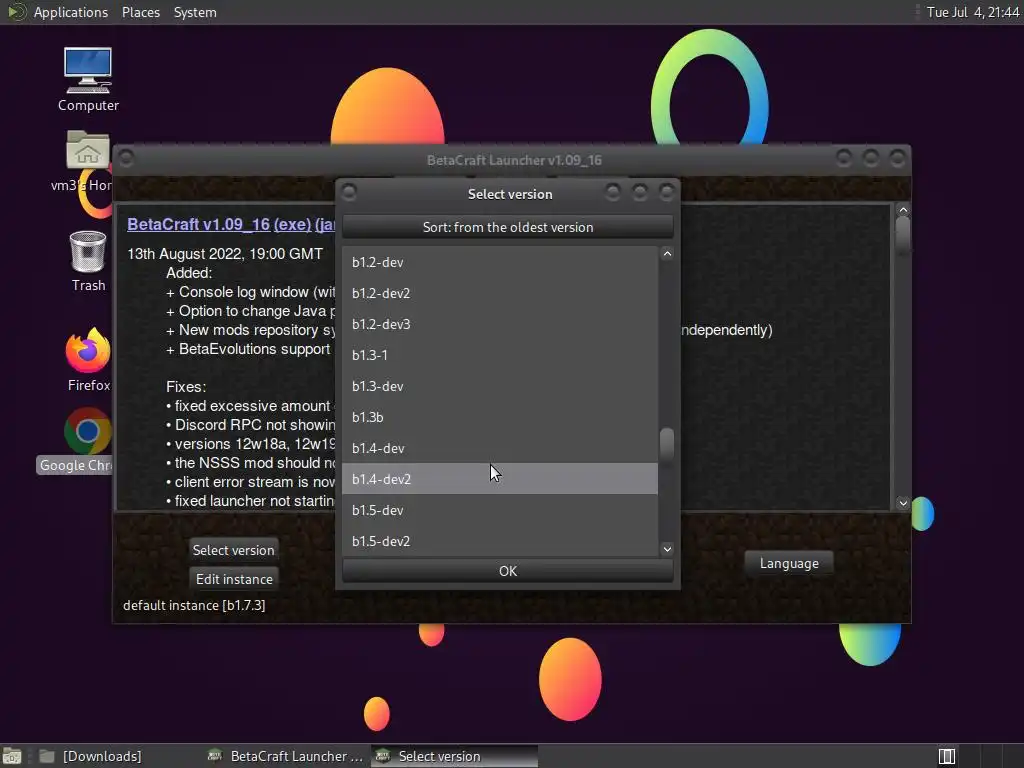This screenshot has width=1024, height=768.
Task: Click Select version button in launcher window
Action: [x=233, y=550]
